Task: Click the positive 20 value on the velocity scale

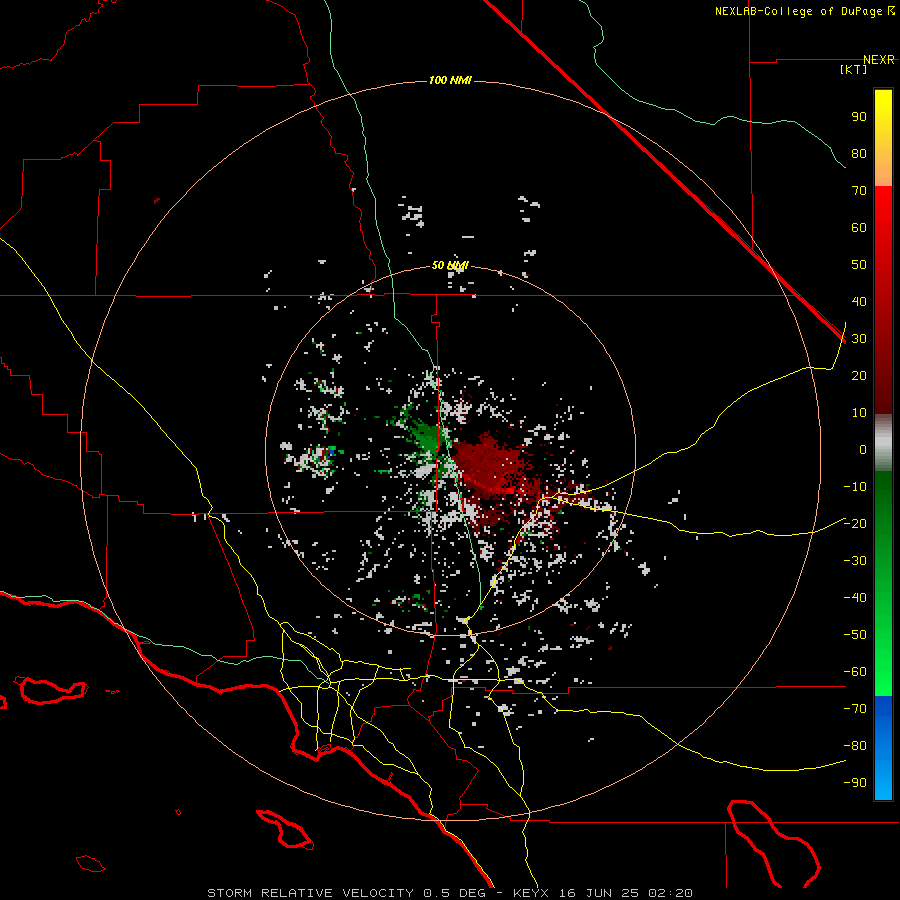Action: 859,376
